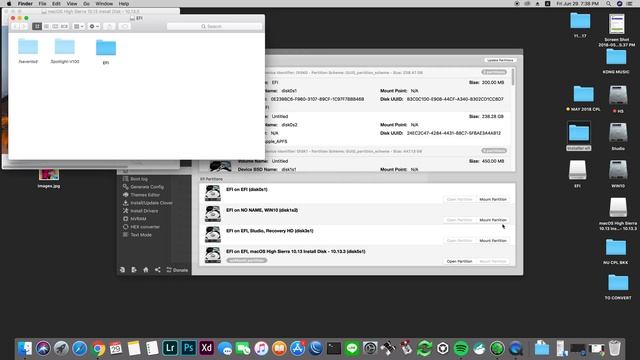This screenshot has height=360, width=640.
Task: Open Partition for macOS High Sierra Install Disk
Action: click(459, 261)
